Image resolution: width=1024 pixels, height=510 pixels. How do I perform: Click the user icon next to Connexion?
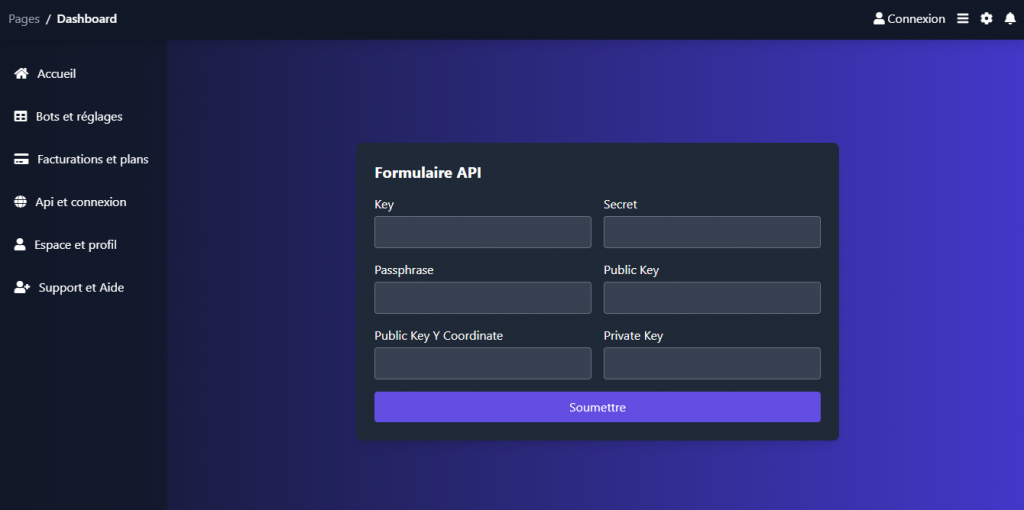879,19
